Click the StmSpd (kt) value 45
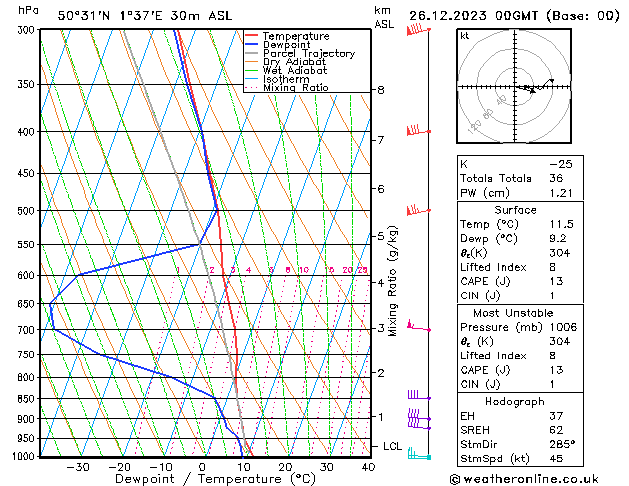 click(556, 458)
